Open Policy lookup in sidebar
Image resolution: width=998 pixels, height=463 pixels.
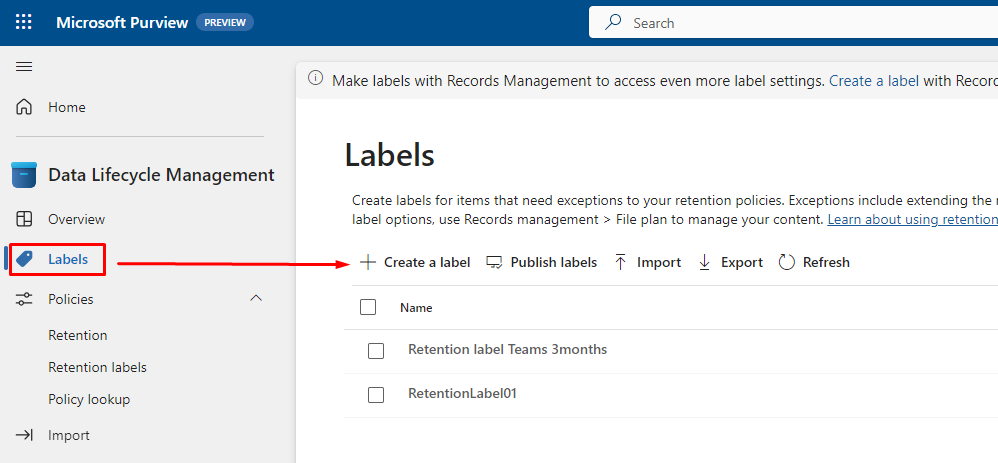click(89, 399)
